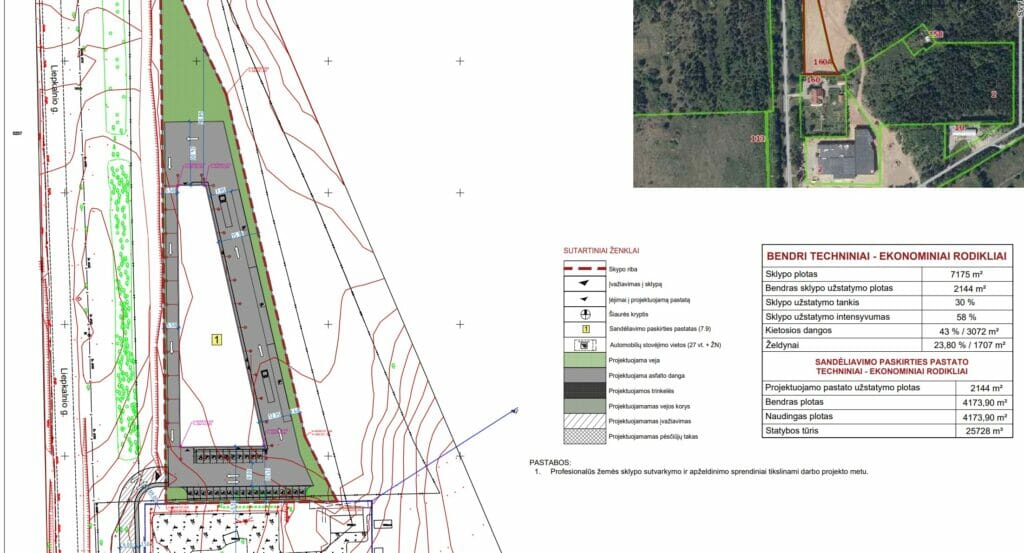This screenshot has width=1024, height=553.
Task: Click the Projektuojamas pėsčiųjų takas legend text
Action: click(653, 437)
